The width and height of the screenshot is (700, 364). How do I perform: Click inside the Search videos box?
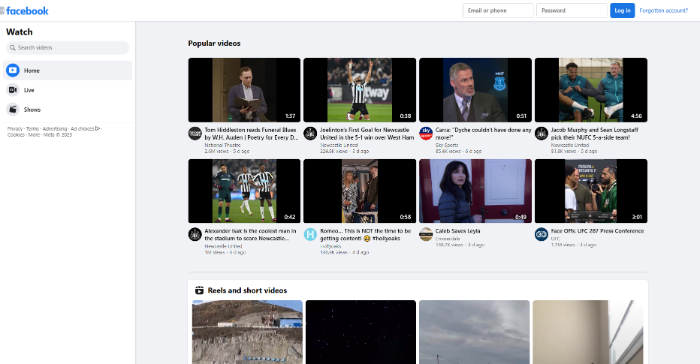(67, 47)
